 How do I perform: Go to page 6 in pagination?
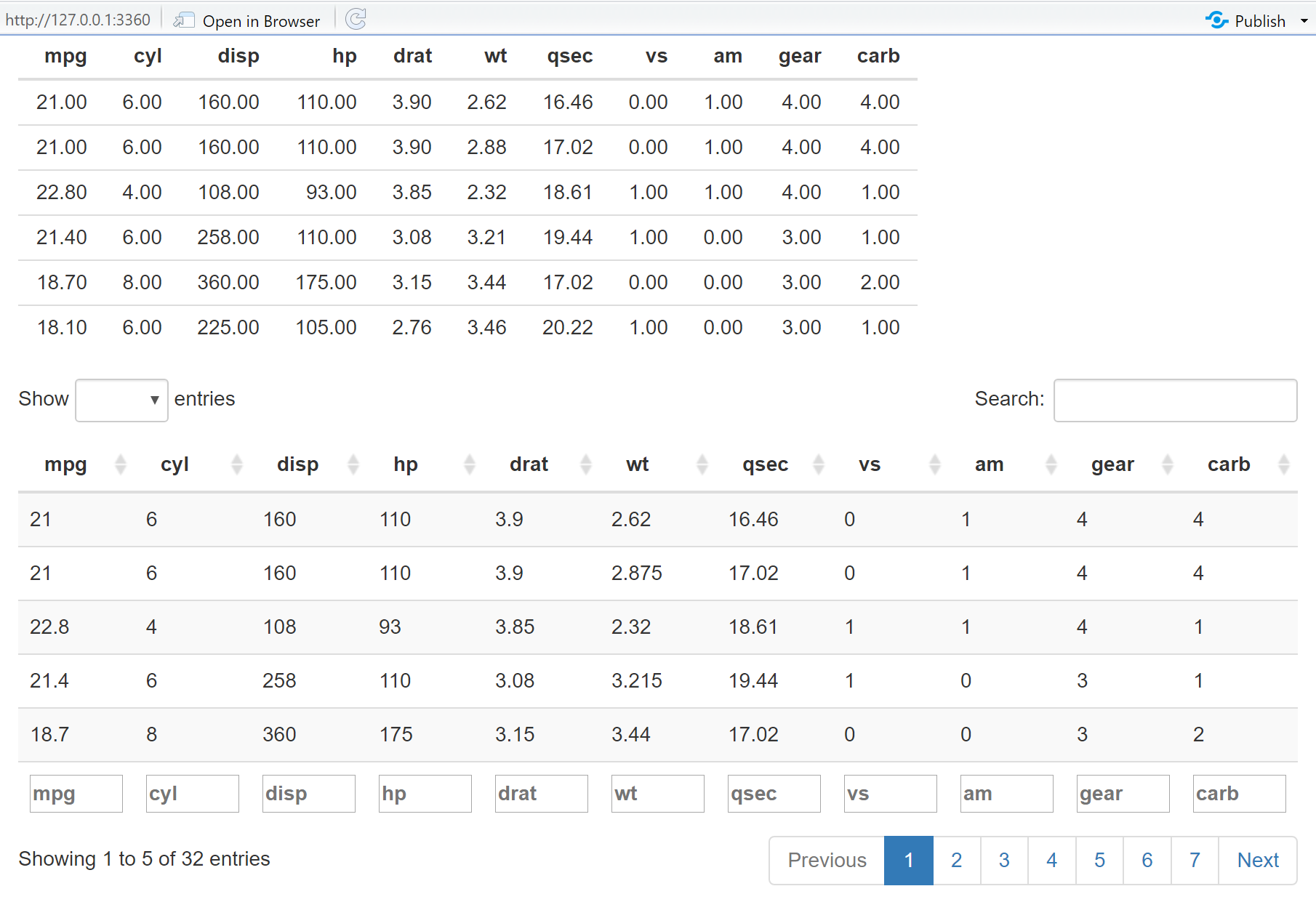pyautogui.click(x=1147, y=861)
